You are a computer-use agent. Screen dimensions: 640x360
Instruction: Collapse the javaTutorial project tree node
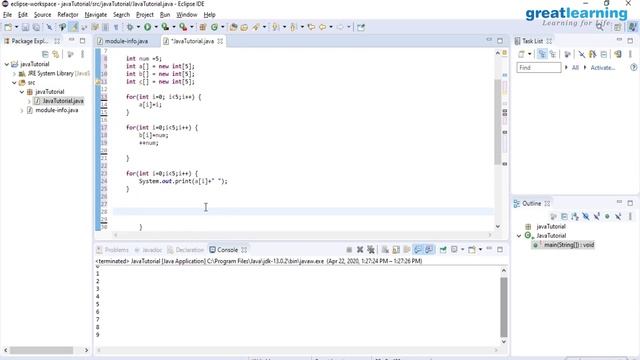click(x=7, y=64)
